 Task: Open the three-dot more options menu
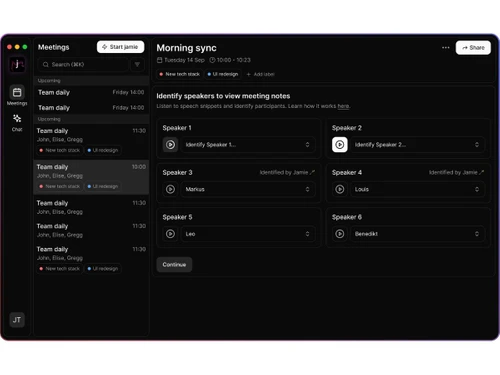446,48
